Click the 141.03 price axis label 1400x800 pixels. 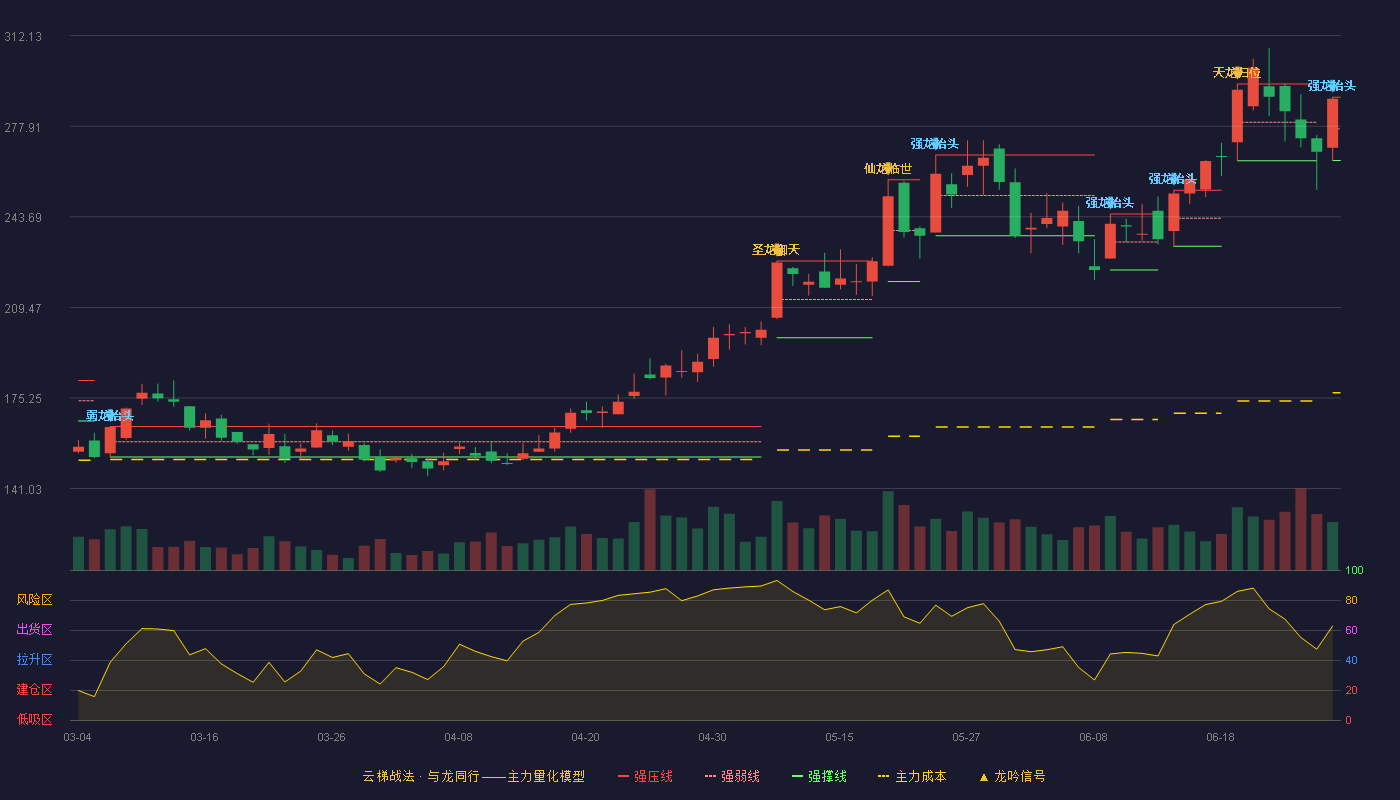click(x=23, y=490)
